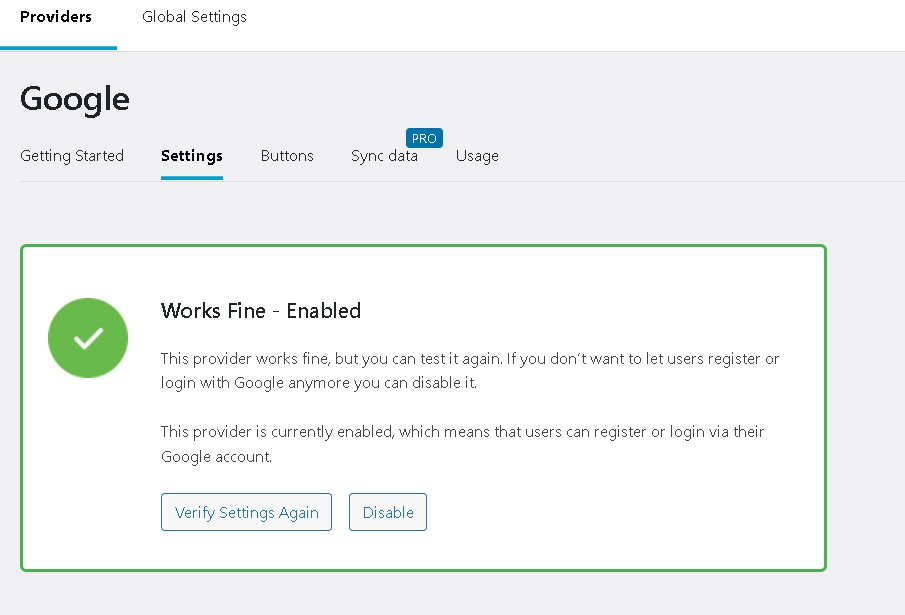This screenshot has height=615, width=905.
Task: Click the blue indicator under Providers tab
Action: click(58, 47)
